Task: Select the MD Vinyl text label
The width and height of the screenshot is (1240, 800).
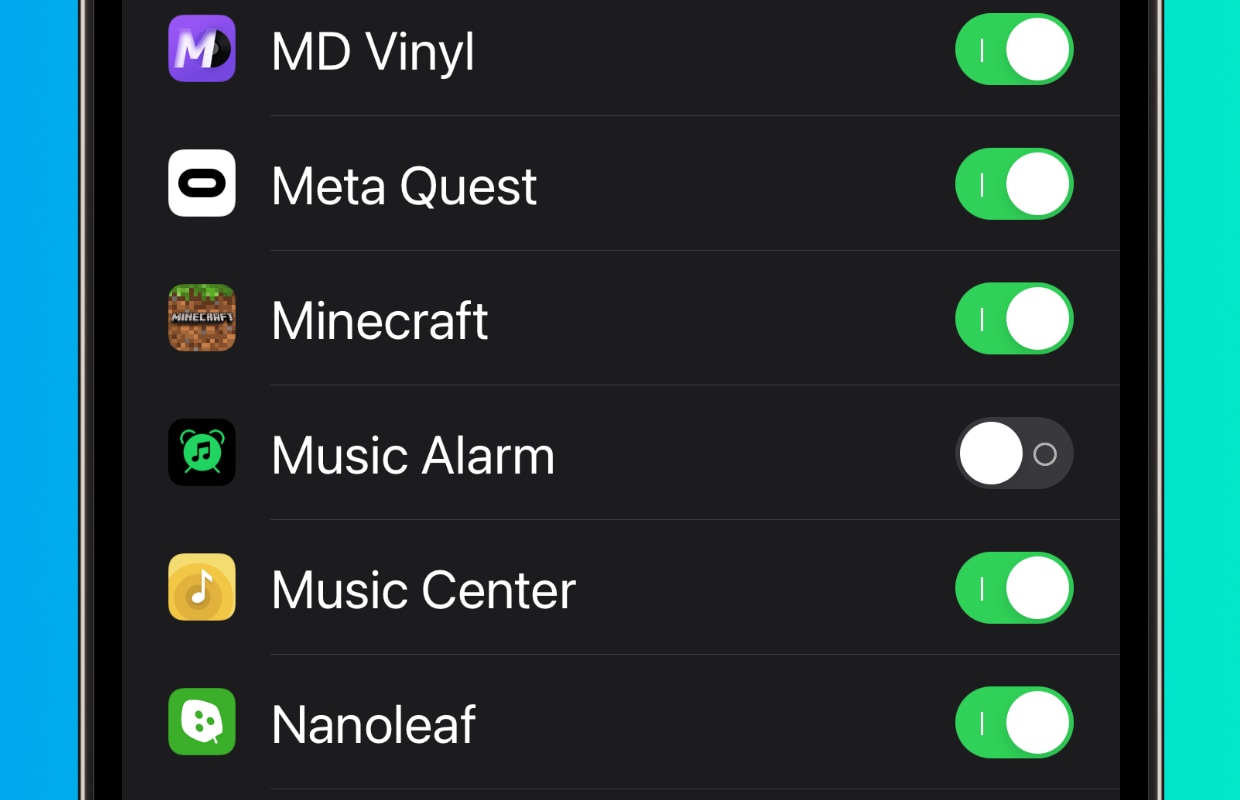Action: 373,53
